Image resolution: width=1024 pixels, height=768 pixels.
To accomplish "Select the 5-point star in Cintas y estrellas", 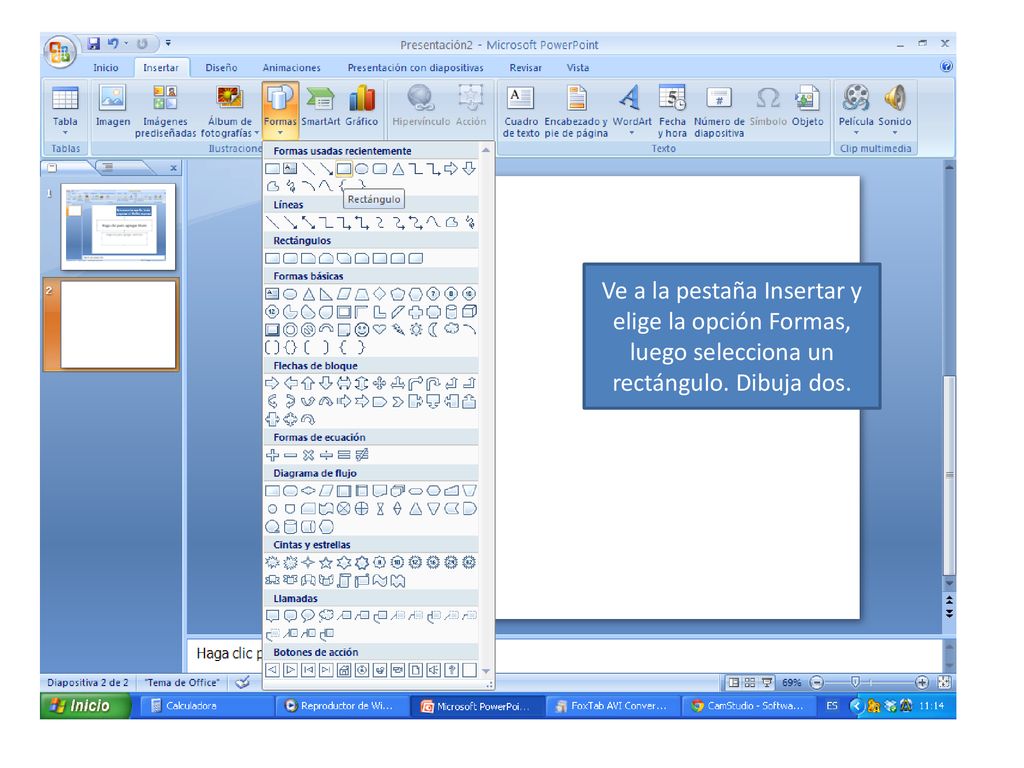I will tap(326, 562).
